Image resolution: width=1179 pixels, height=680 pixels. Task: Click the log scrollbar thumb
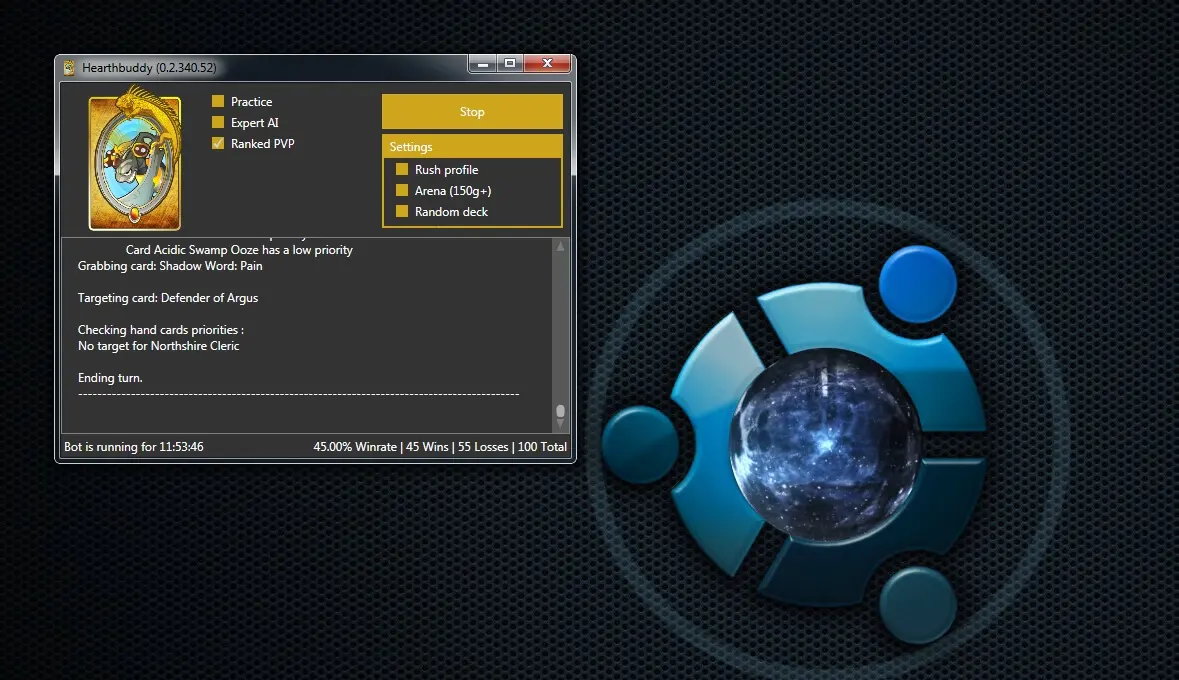pos(559,411)
